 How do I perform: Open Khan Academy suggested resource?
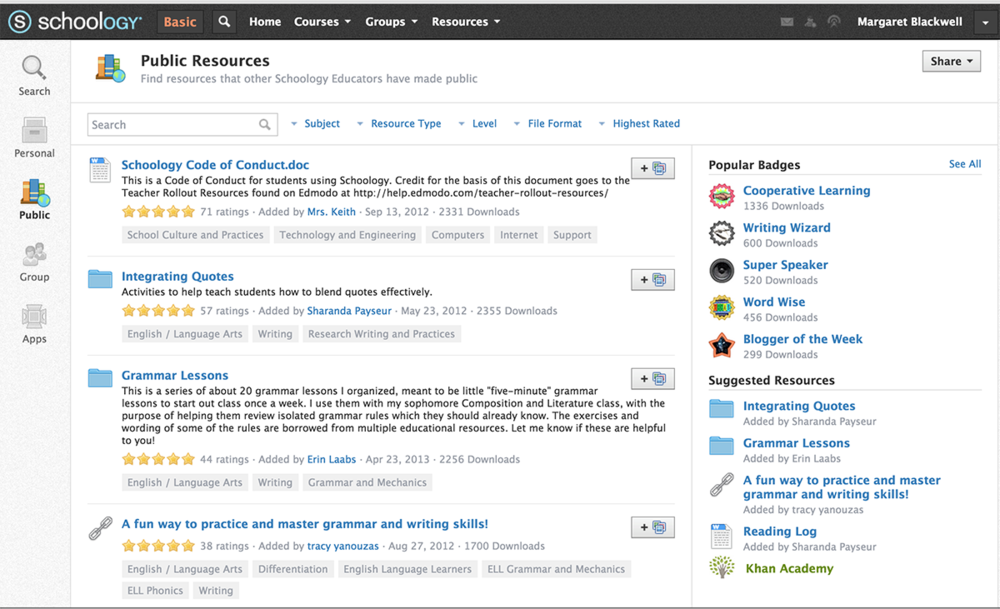[x=789, y=568]
